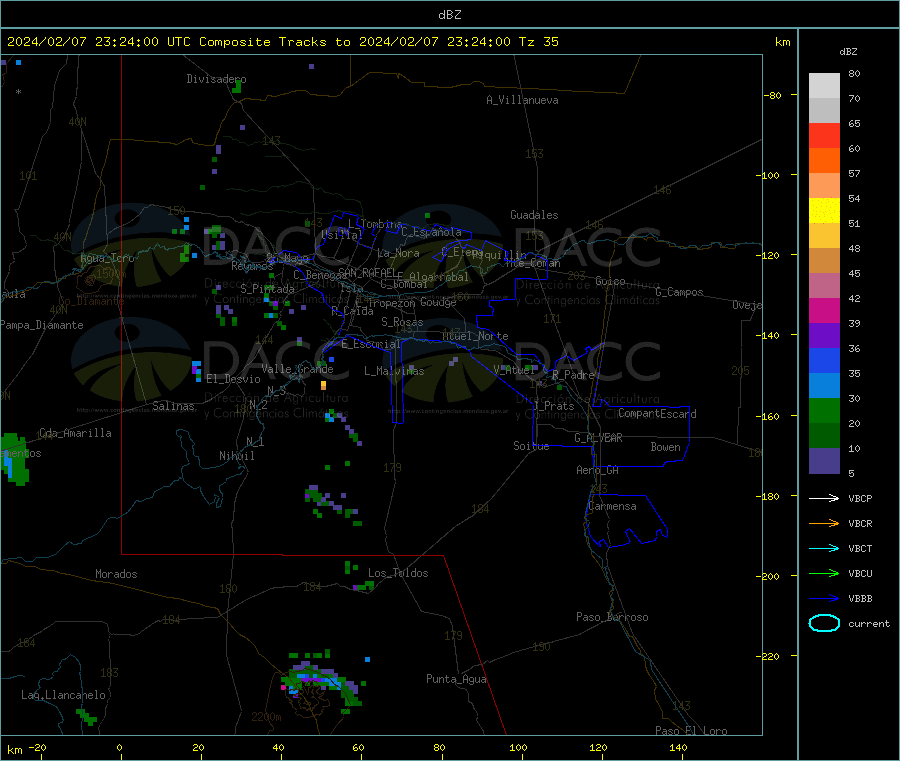Click the Bowen map label
This screenshot has height=761, width=900.
click(x=666, y=447)
